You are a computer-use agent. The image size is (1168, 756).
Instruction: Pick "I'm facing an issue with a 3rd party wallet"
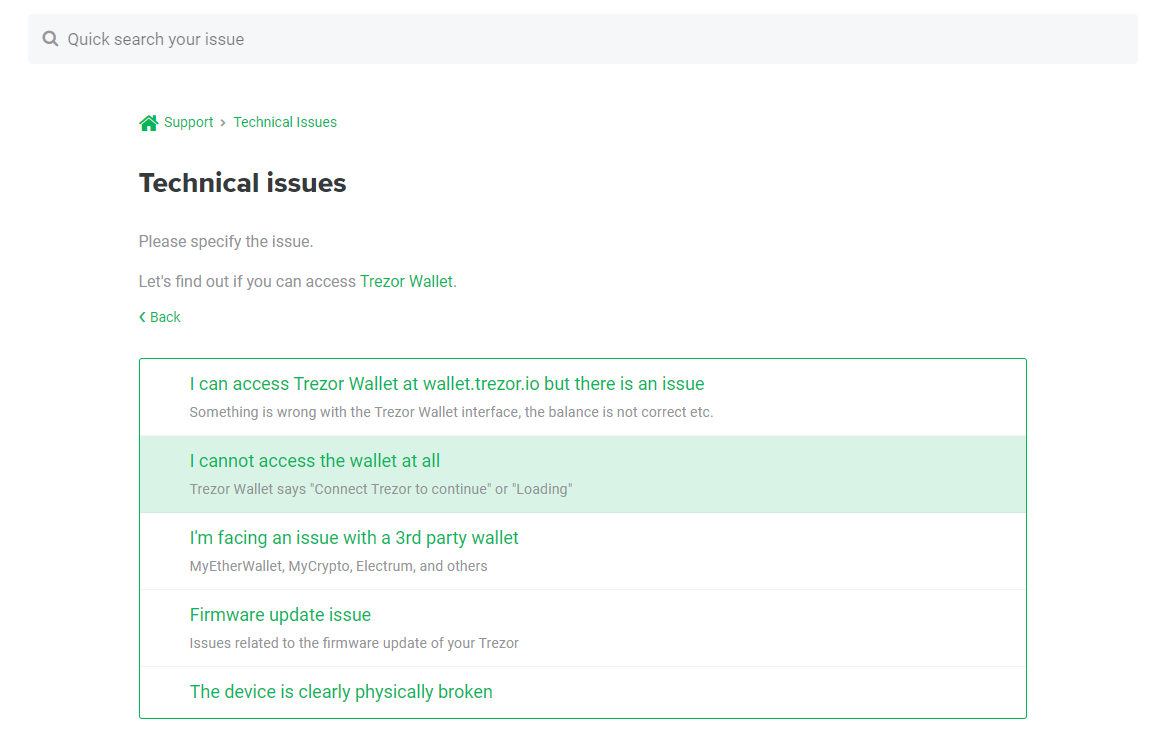coord(354,538)
